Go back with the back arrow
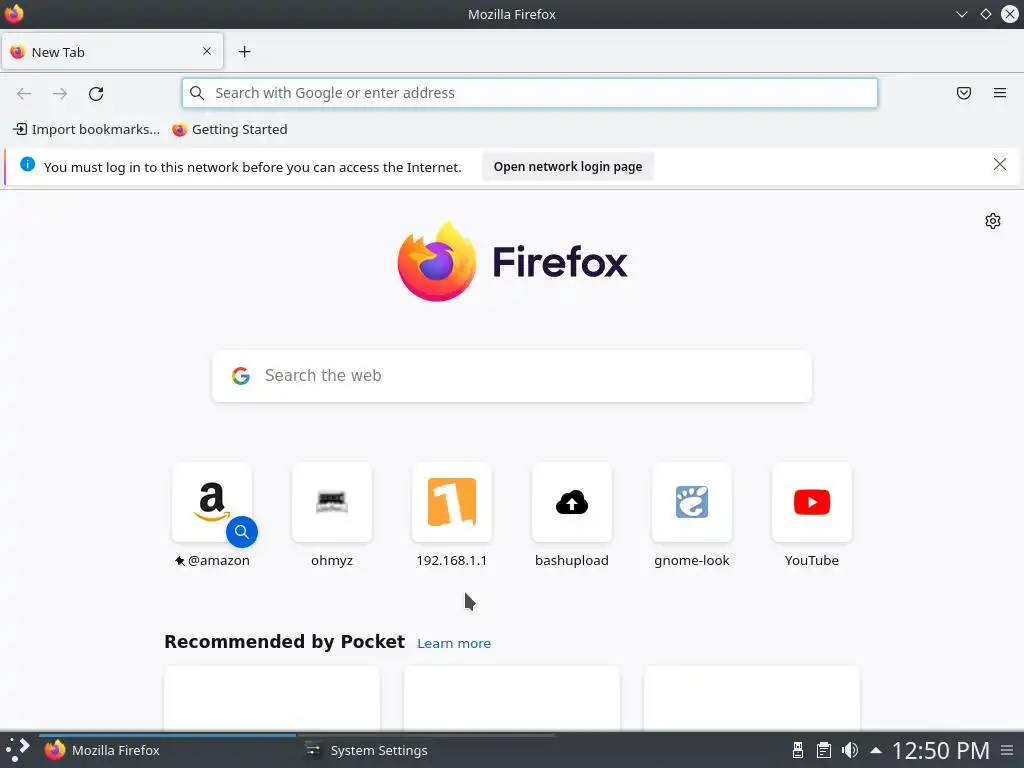Viewport: 1024px width, 768px height. [24, 93]
